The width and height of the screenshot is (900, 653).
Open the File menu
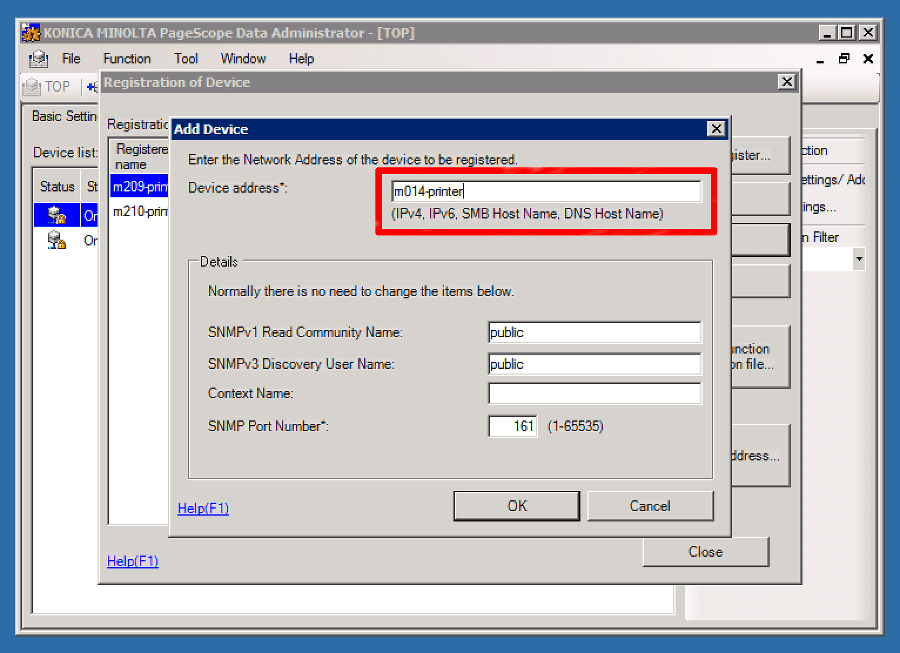pos(71,59)
